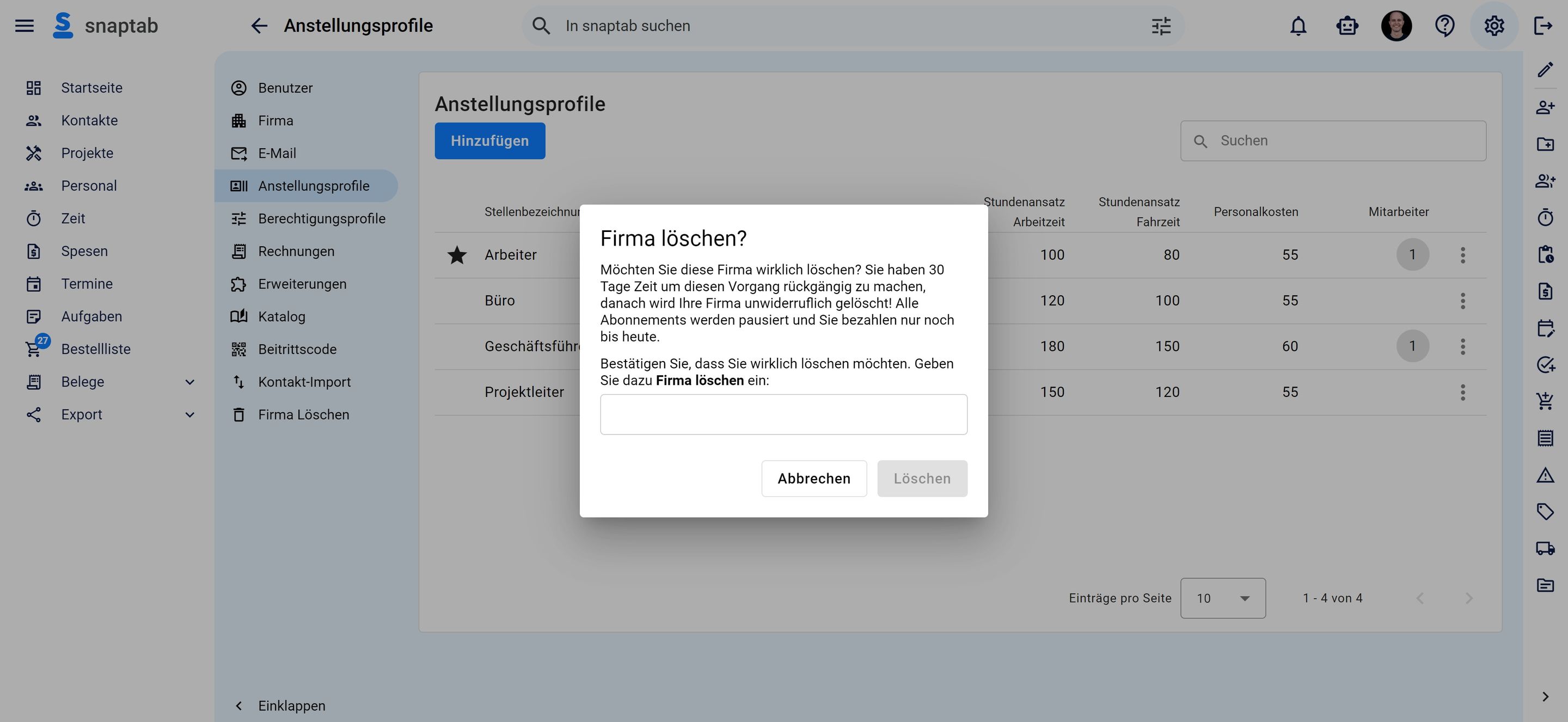Click the folder document icon in right rail
Screen dimensions: 1568x722
pyautogui.click(x=1545, y=585)
